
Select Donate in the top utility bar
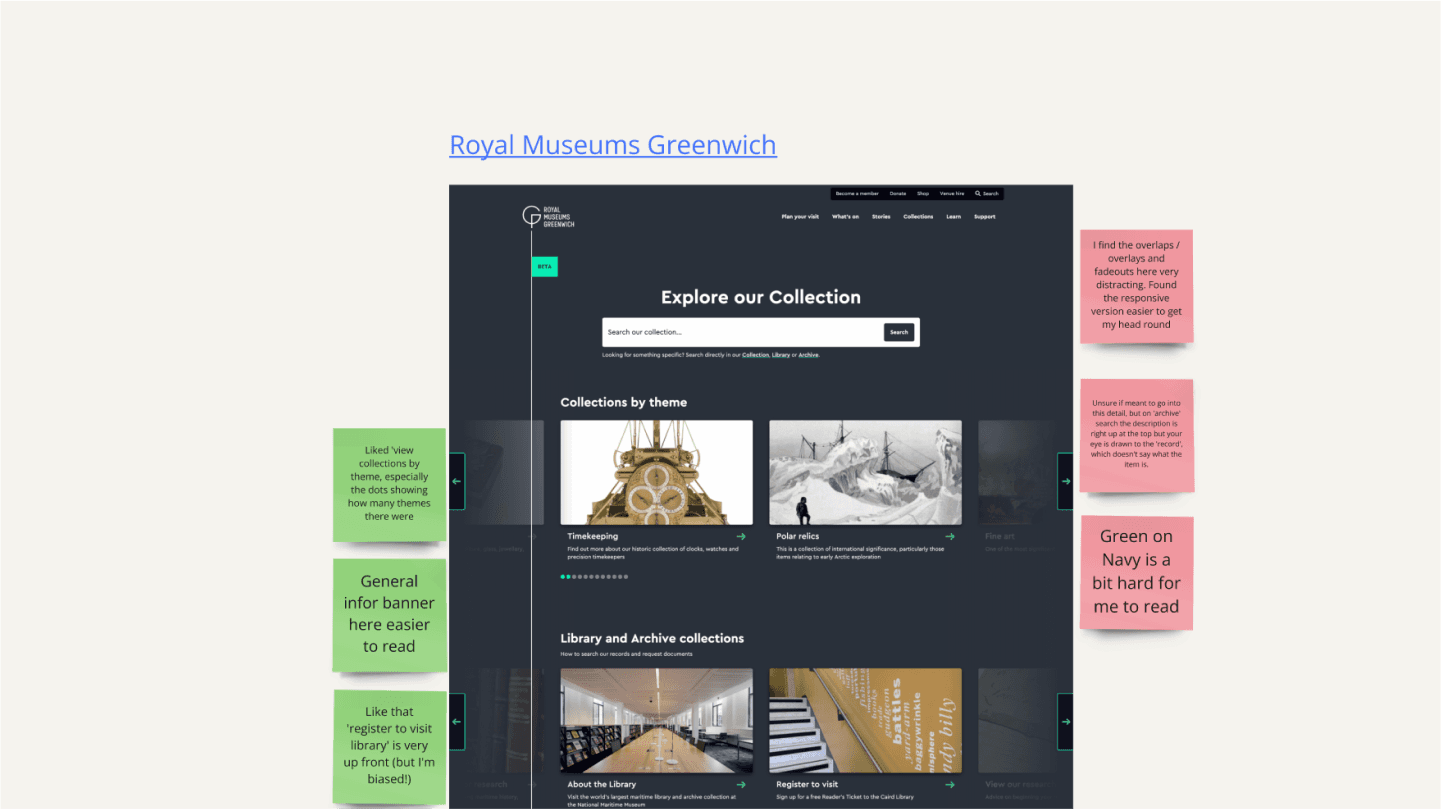pyautogui.click(x=898, y=194)
